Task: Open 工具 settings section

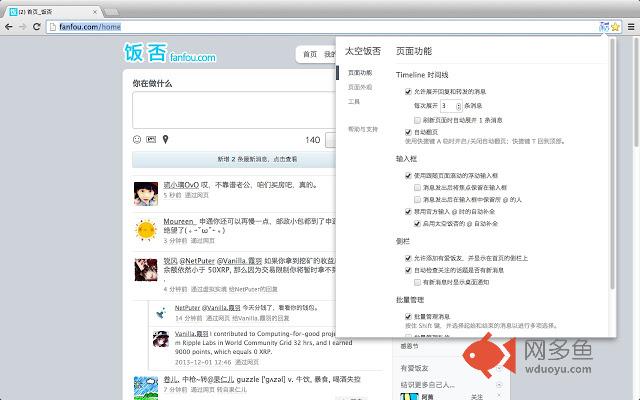Action: (354, 101)
